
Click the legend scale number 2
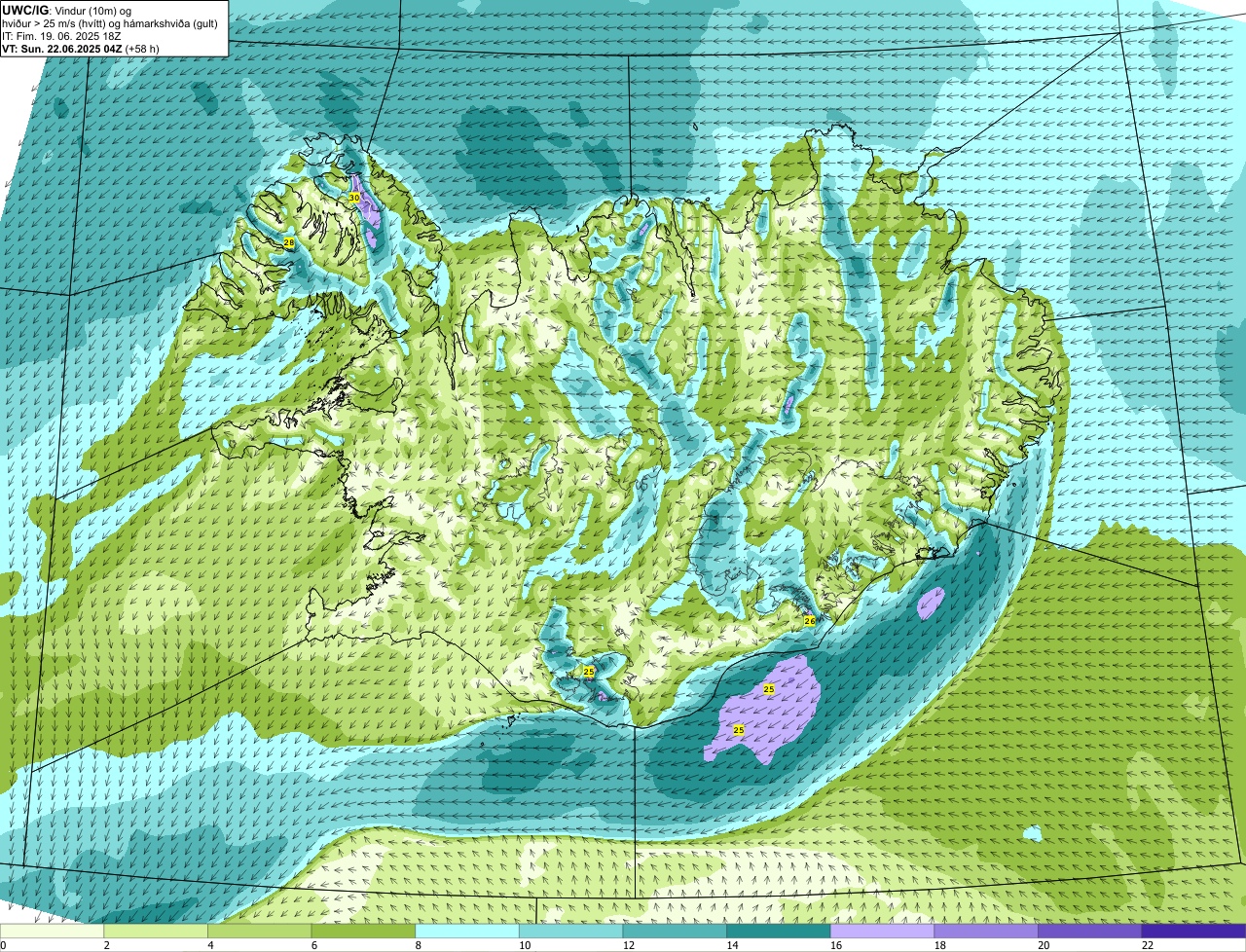pyautogui.click(x=106, y=945)
